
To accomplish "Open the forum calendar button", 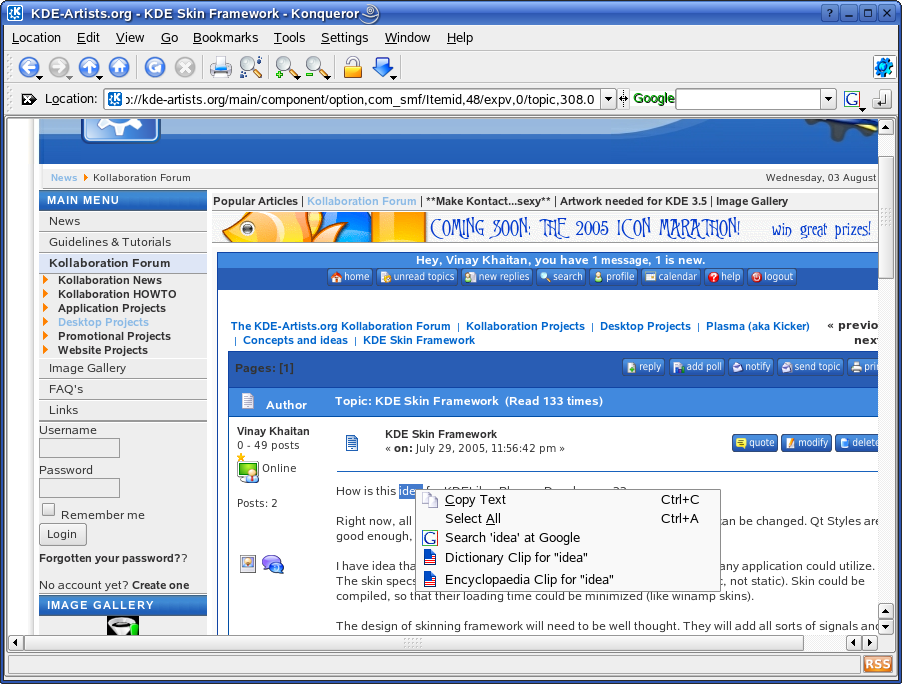I will 671,277.
